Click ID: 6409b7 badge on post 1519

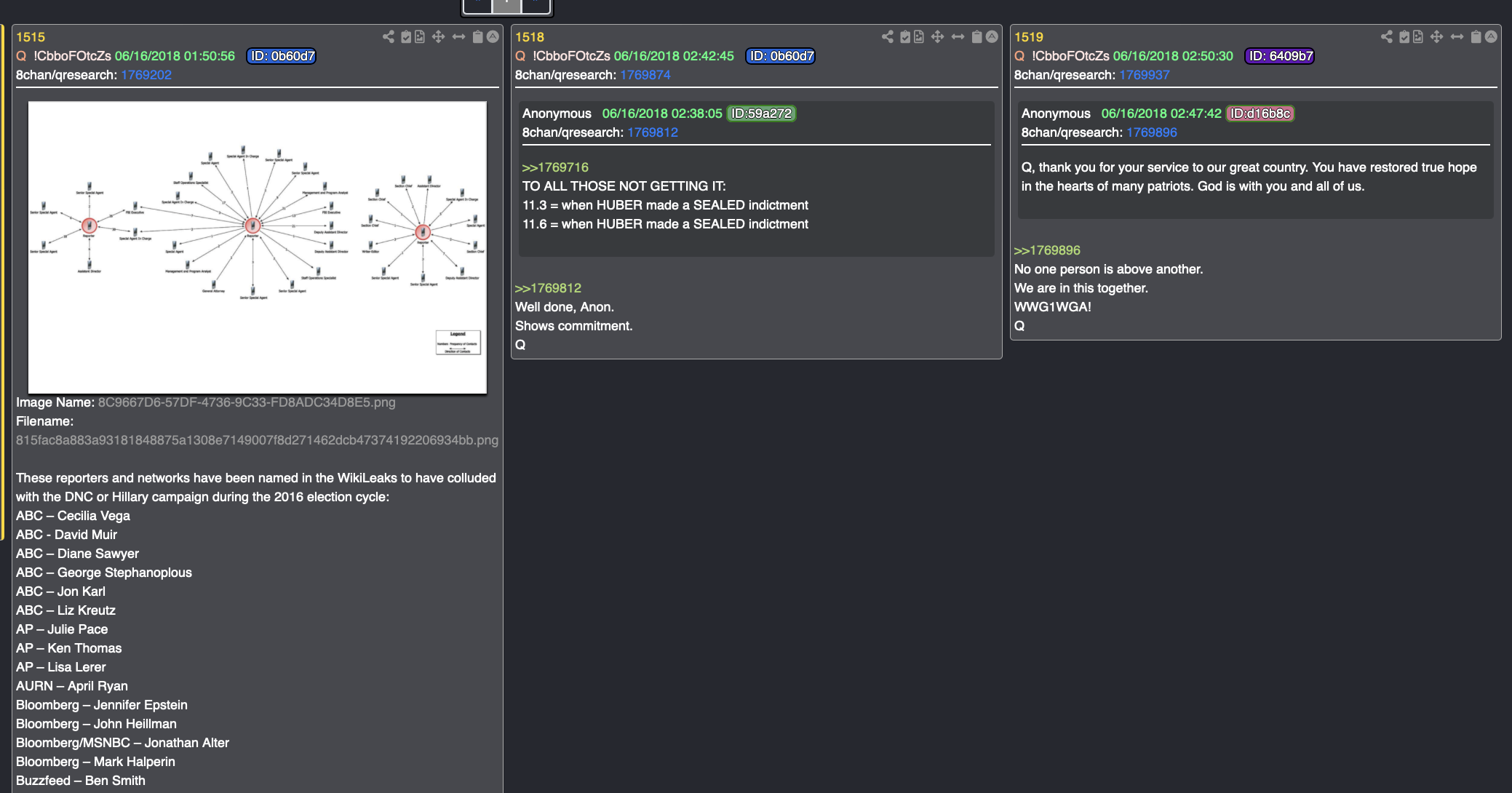1280,56
